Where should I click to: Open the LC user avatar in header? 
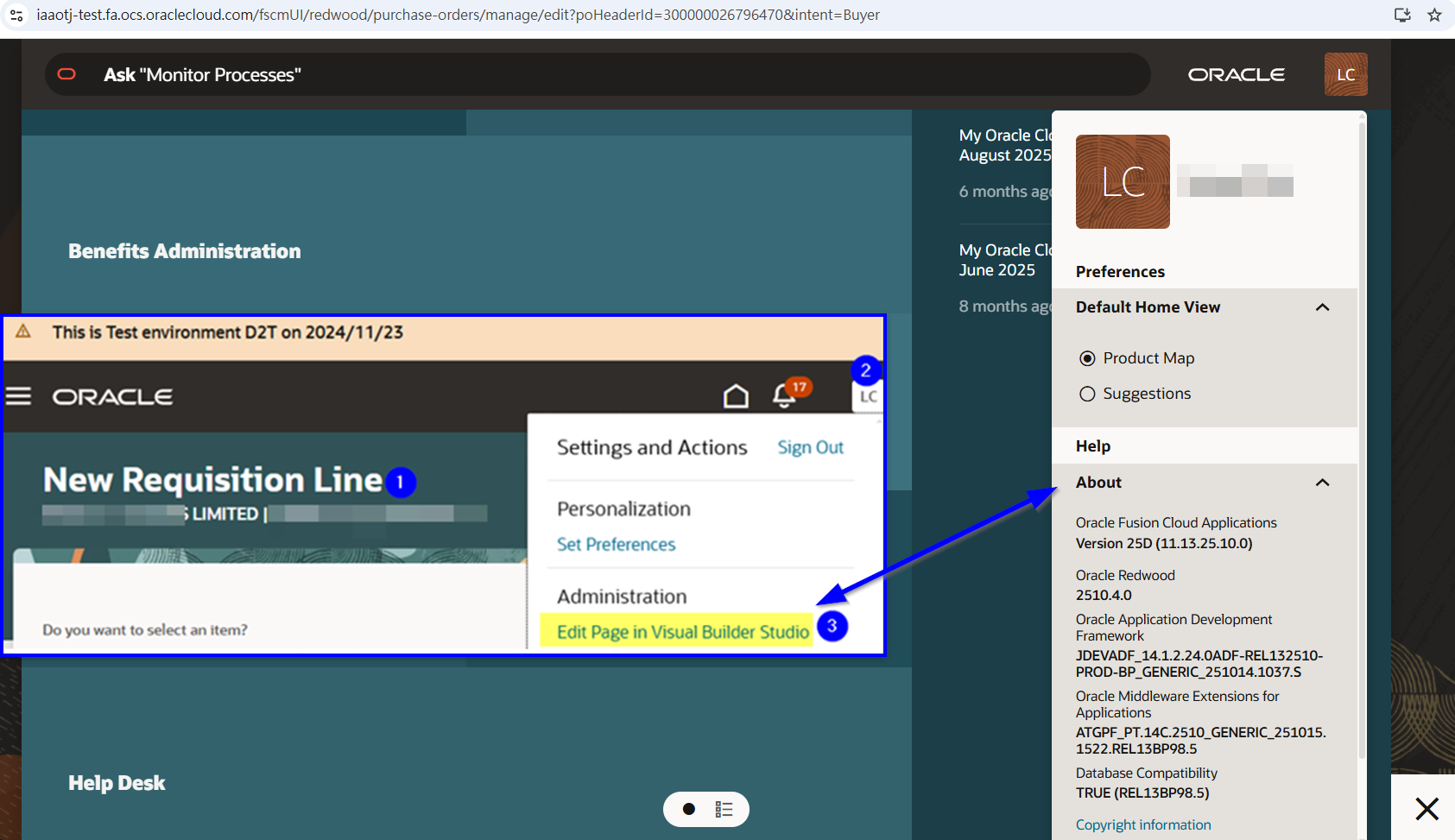click(x=1345, y=74)
